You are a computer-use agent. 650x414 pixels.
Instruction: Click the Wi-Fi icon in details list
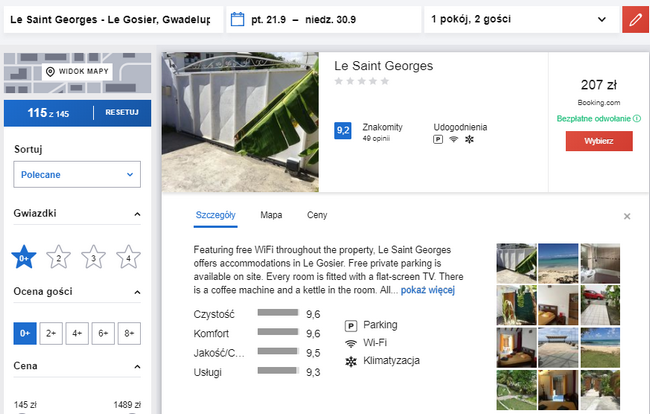point(351,343)
